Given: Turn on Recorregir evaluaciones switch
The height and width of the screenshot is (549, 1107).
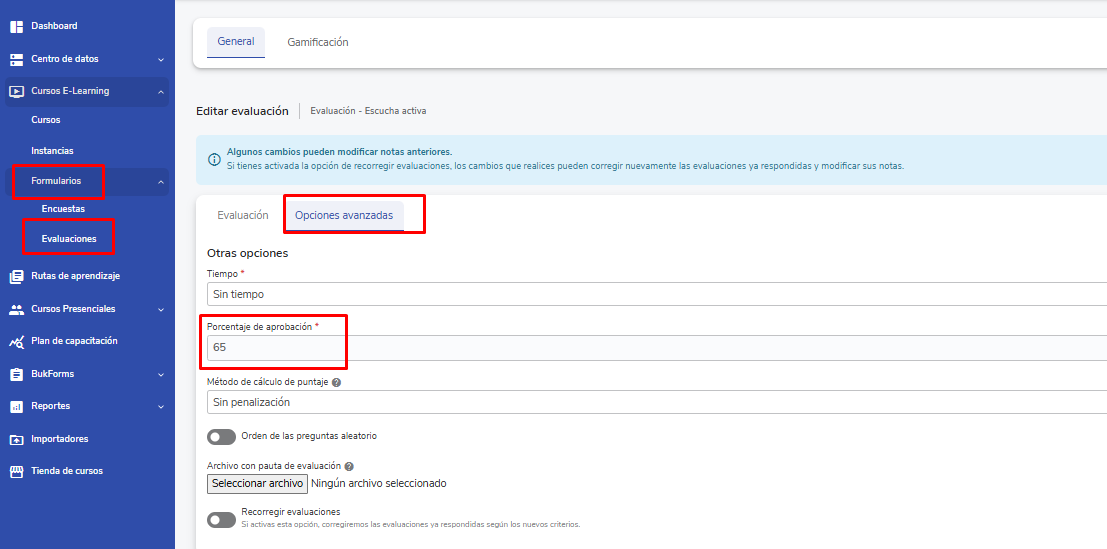Looking at the screenshot, I should pos(221,520).
